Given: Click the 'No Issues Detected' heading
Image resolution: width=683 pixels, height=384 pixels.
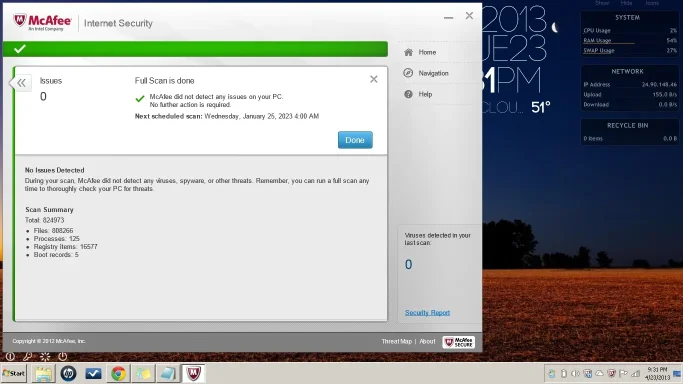Looking at the screenshot, I should pos(54,170).
